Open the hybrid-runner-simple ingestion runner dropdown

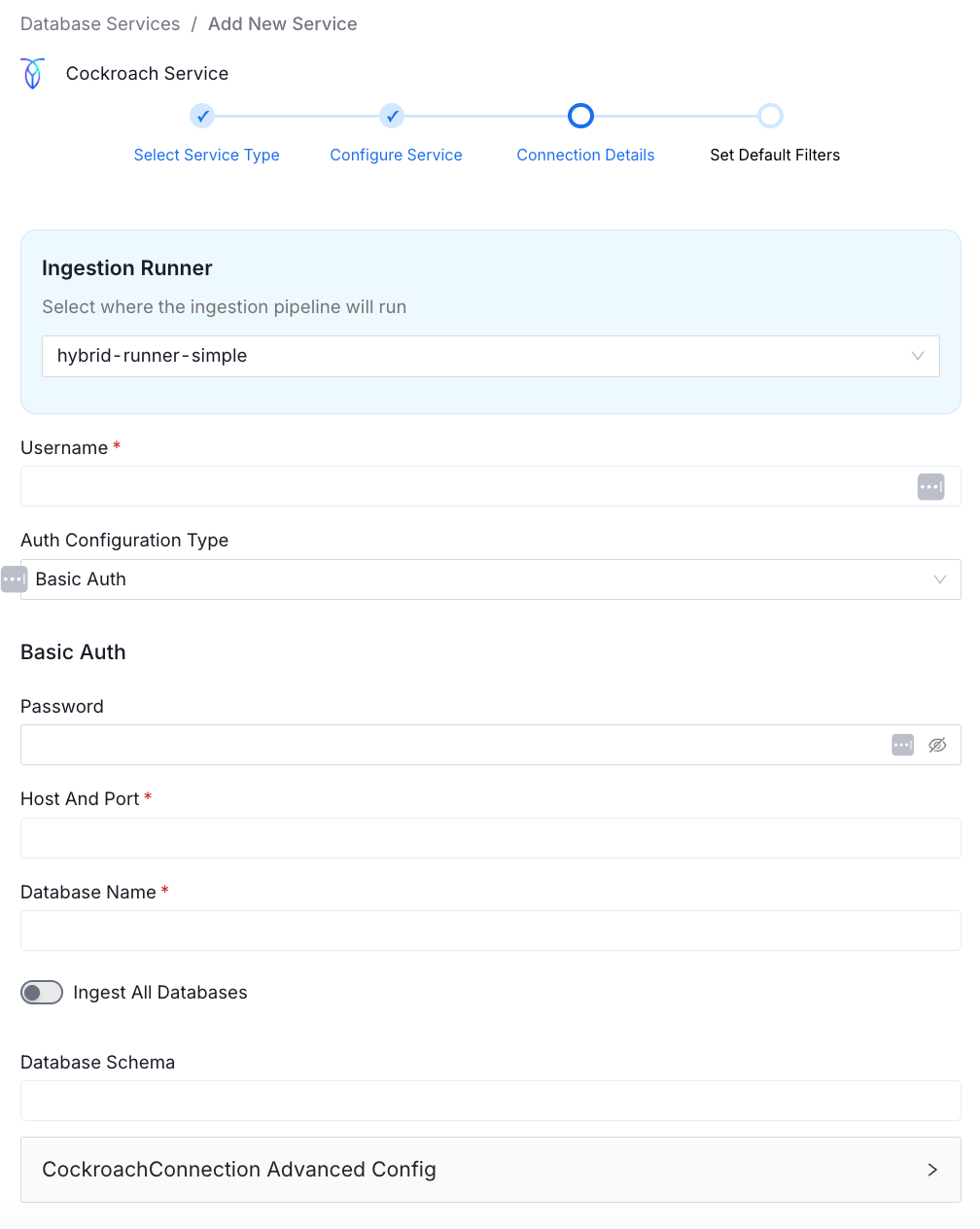click(x=491, y=356)
